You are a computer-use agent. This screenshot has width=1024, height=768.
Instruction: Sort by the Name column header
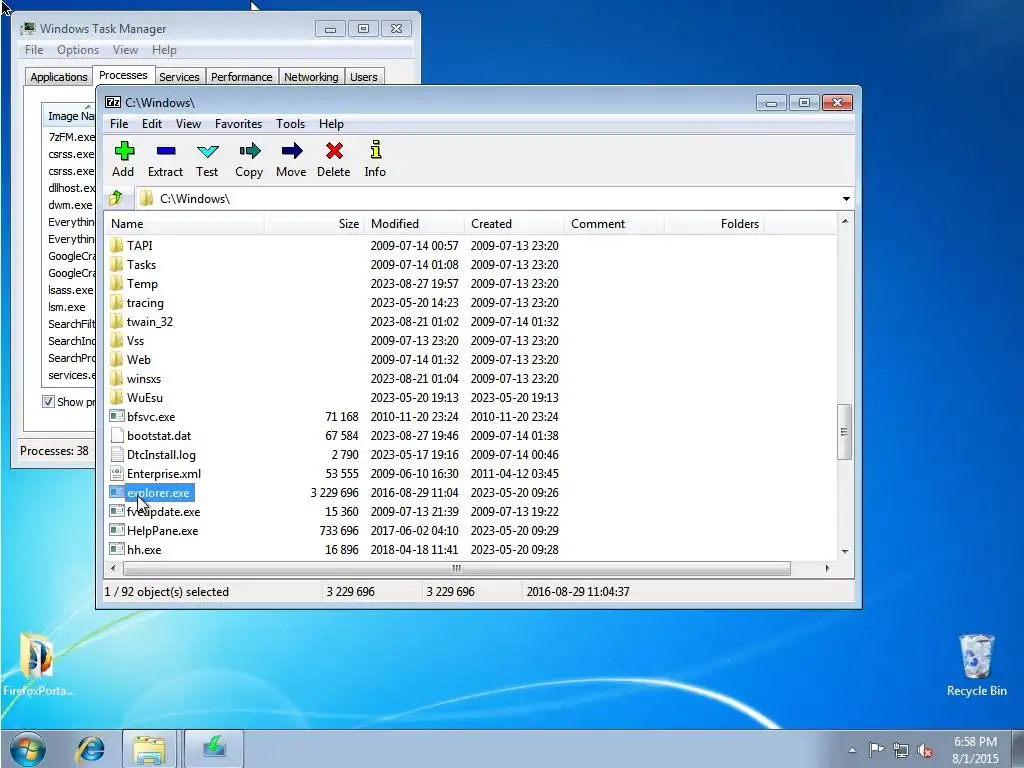click(185, 223)
